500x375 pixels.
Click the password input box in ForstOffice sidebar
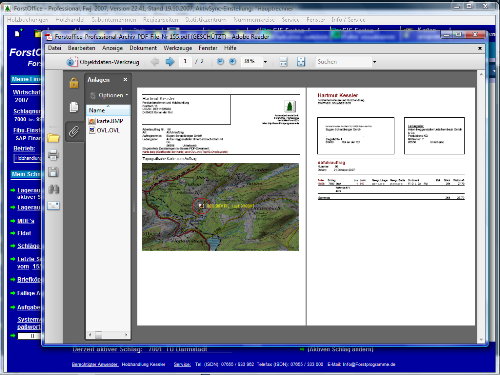pyautogui.click(x=29, y=336)
